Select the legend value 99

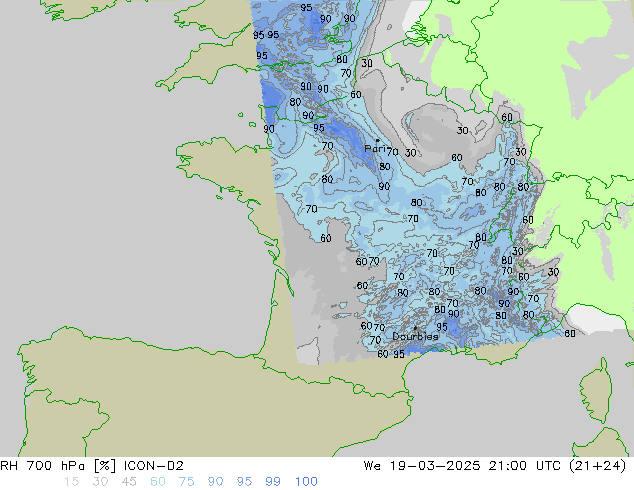pos(273,482)
